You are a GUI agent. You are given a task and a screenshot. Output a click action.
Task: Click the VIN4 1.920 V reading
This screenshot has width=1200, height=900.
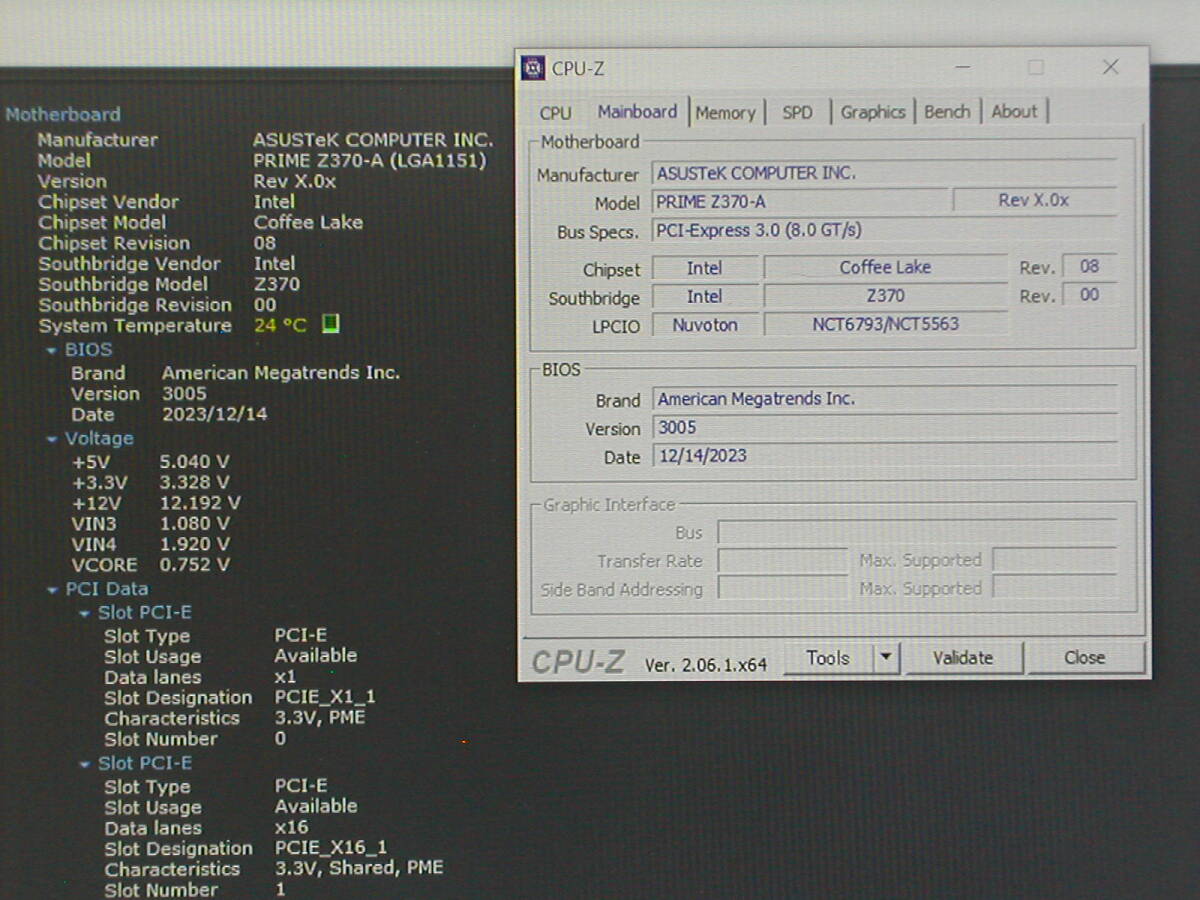194,544
